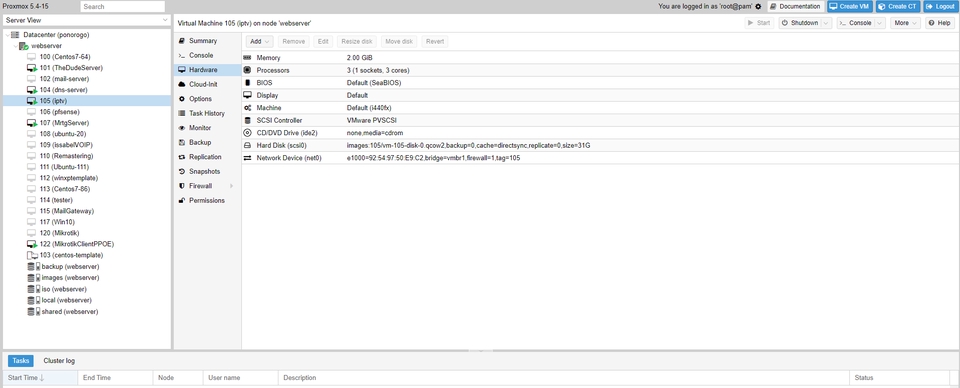This screenshot has height=388, width=960.
Task: Select the Hardware tab
Action: point(208,70)
